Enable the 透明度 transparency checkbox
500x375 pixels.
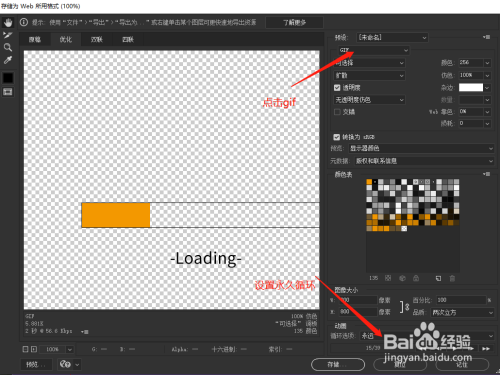337,88
